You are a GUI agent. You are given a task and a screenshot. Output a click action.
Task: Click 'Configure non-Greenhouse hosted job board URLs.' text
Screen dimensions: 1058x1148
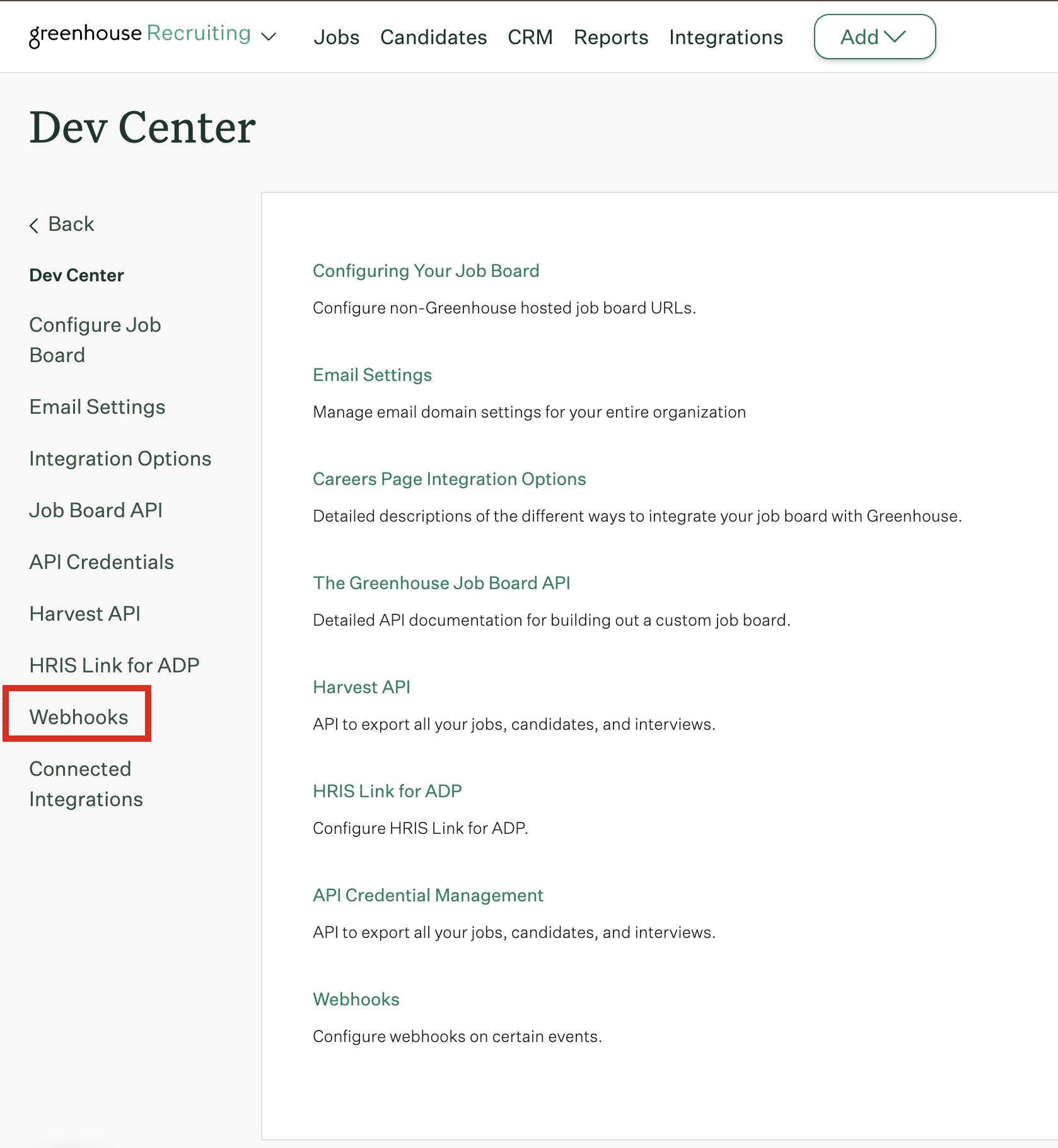point(504,308)
